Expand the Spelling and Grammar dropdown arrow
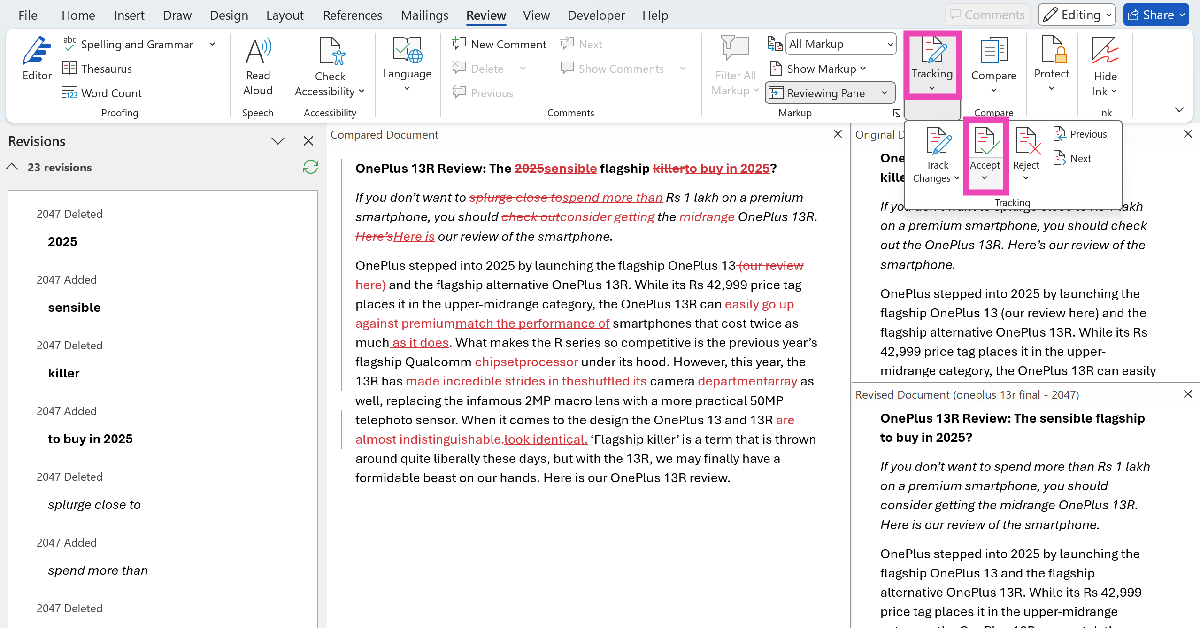This screenshot has width=1200, height=628. [x=212, y=44]
